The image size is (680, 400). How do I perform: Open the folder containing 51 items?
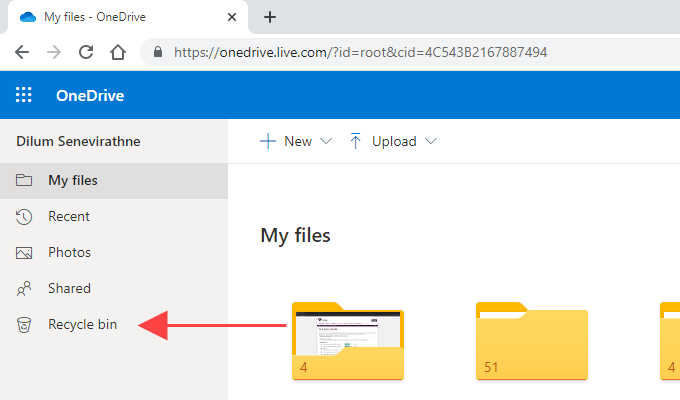coord(532,341)
